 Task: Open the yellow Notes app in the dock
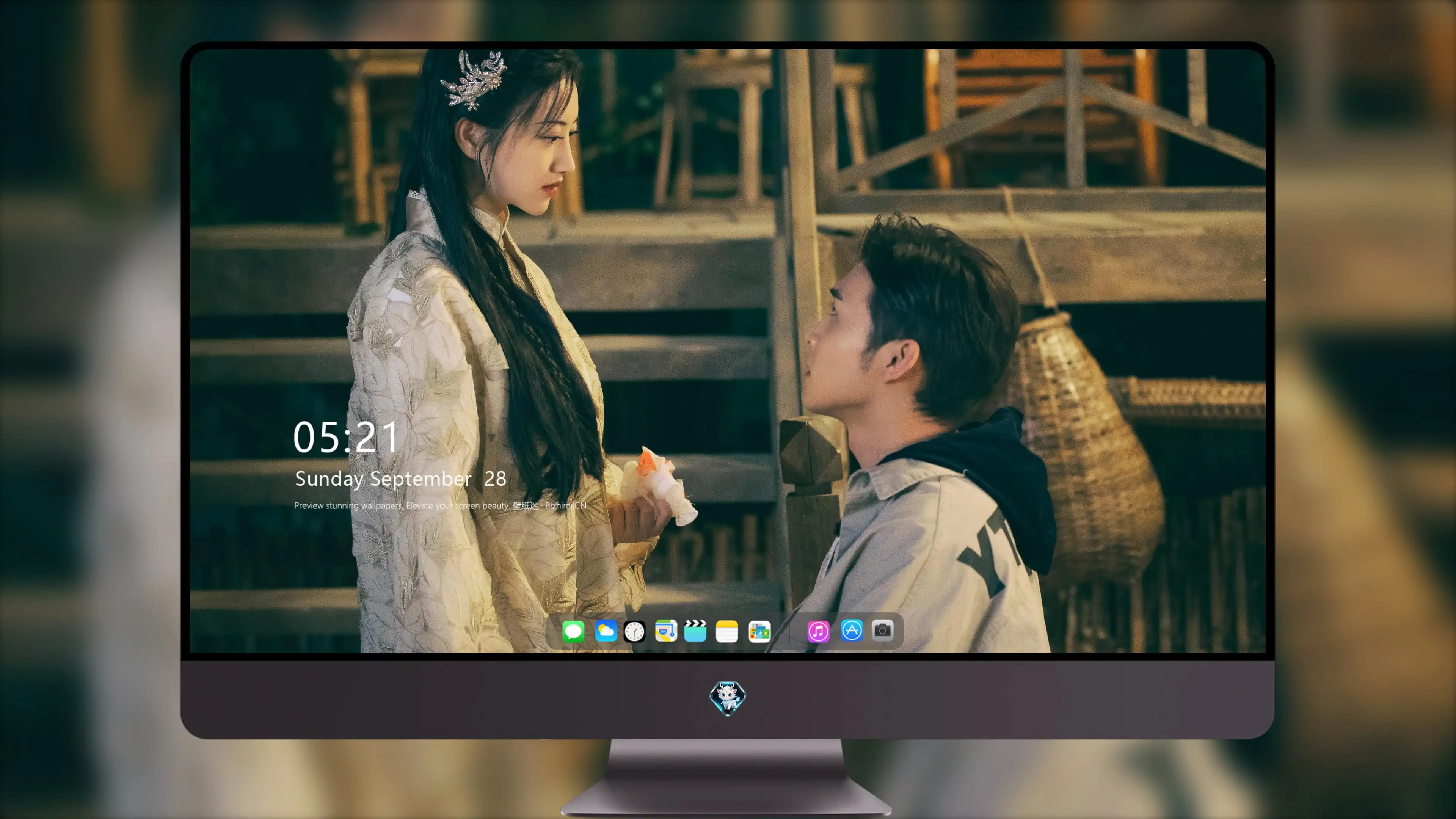point(727,631)
